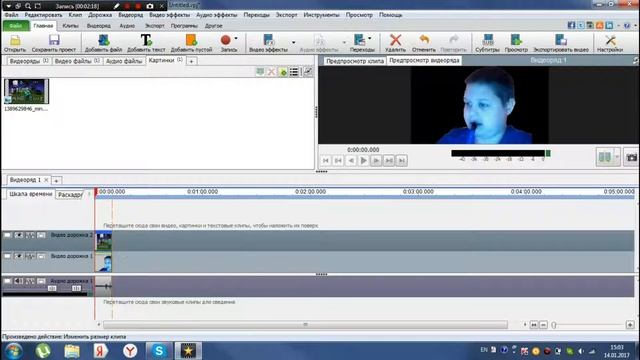640x360 pixels.
Task: Click the Просмотр preview toolbar icon
Action: [516, 43]
